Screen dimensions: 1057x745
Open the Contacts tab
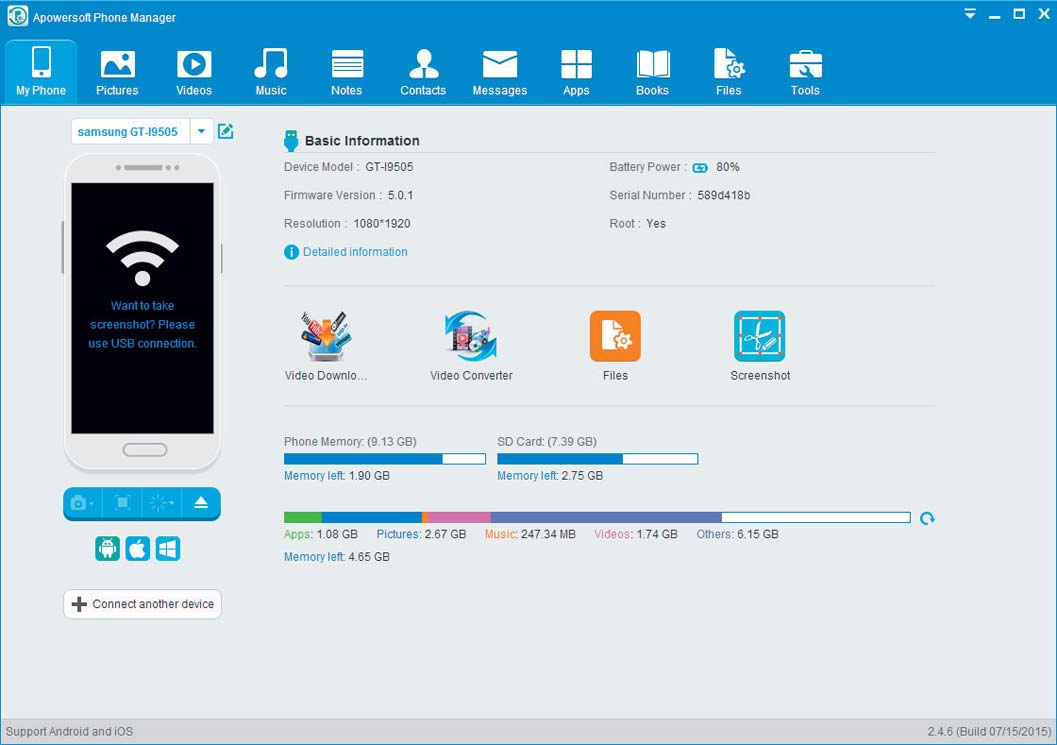(423, 72)
